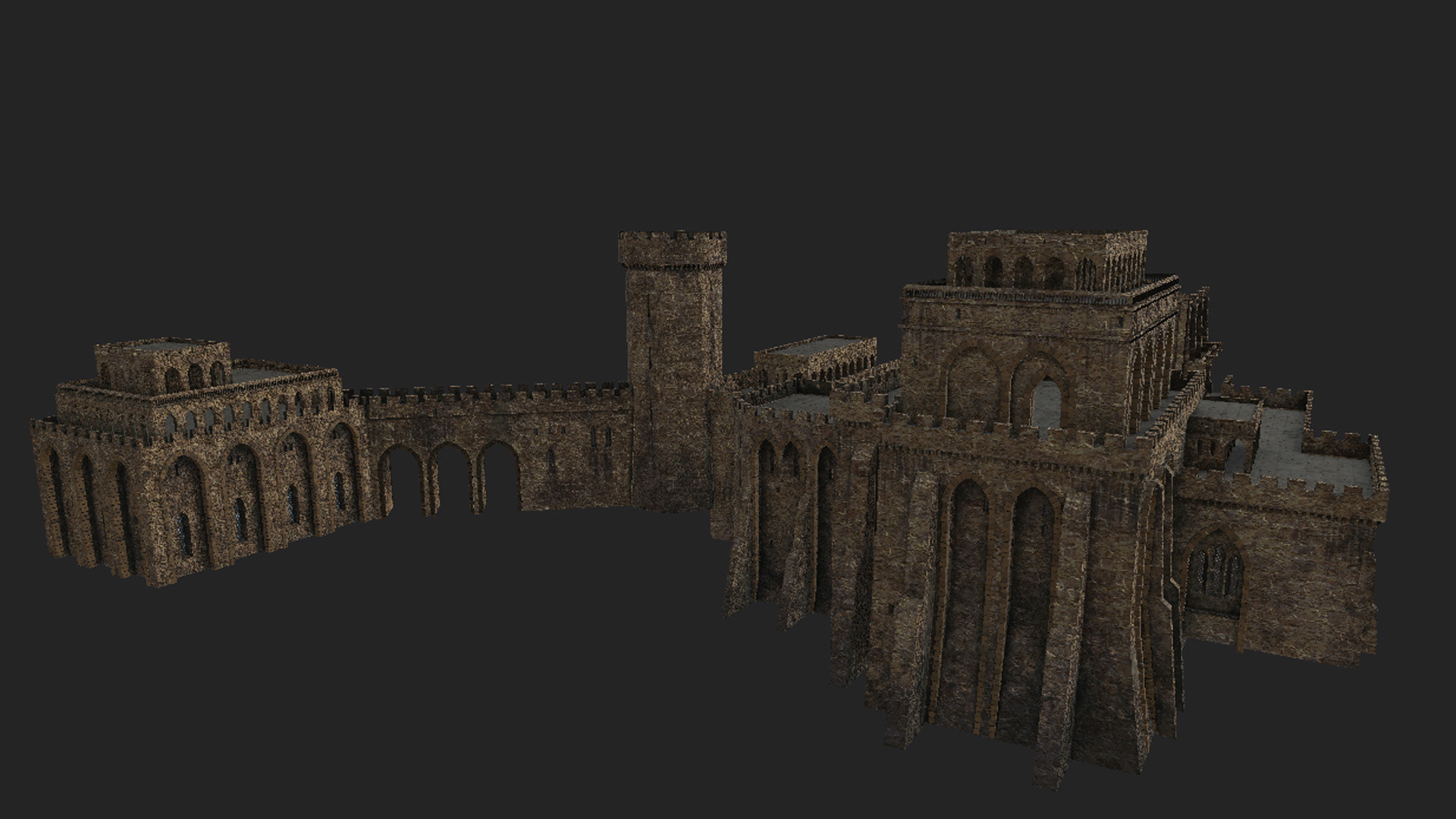Click the right tall arch on keep's front
The image size is (1456, 819).
[x=1031, y=576]
